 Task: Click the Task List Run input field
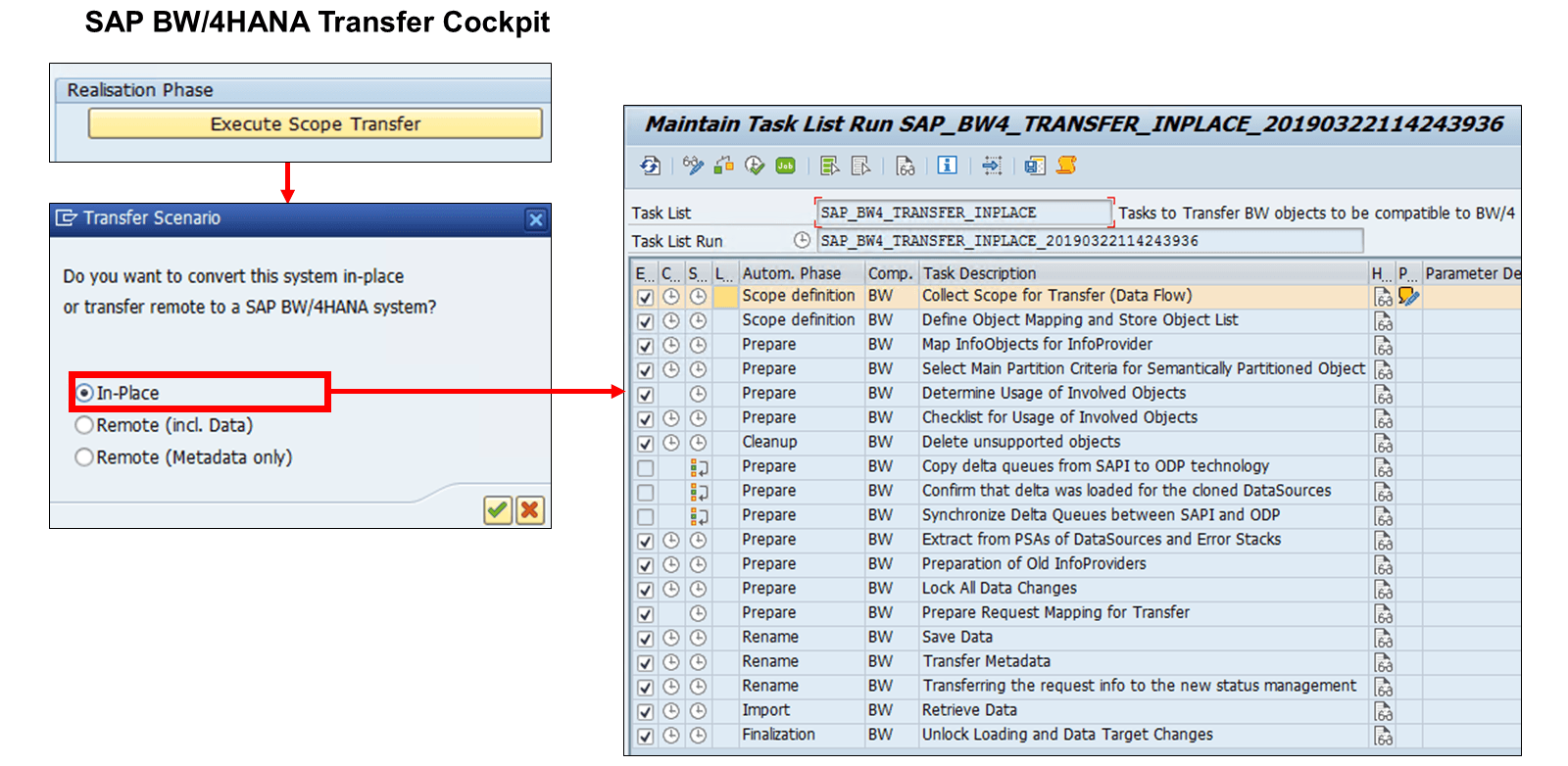pos(1090,241)
